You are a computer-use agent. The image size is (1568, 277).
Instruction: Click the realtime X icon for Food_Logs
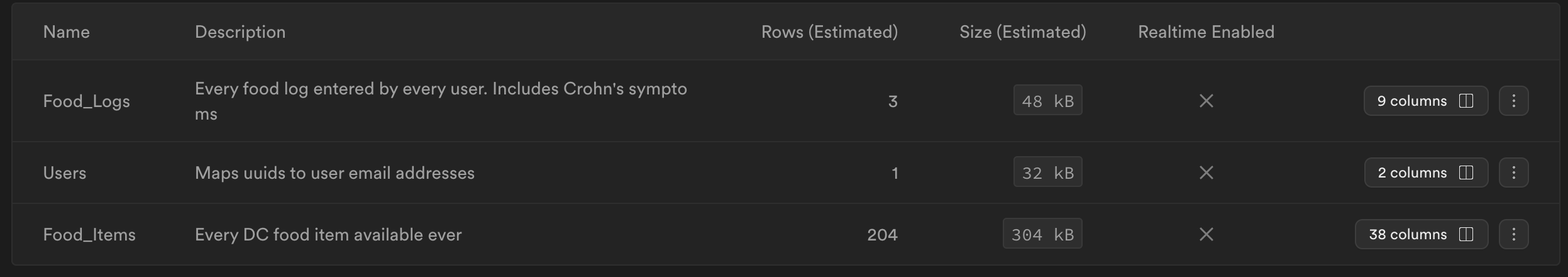[1206, 101]
